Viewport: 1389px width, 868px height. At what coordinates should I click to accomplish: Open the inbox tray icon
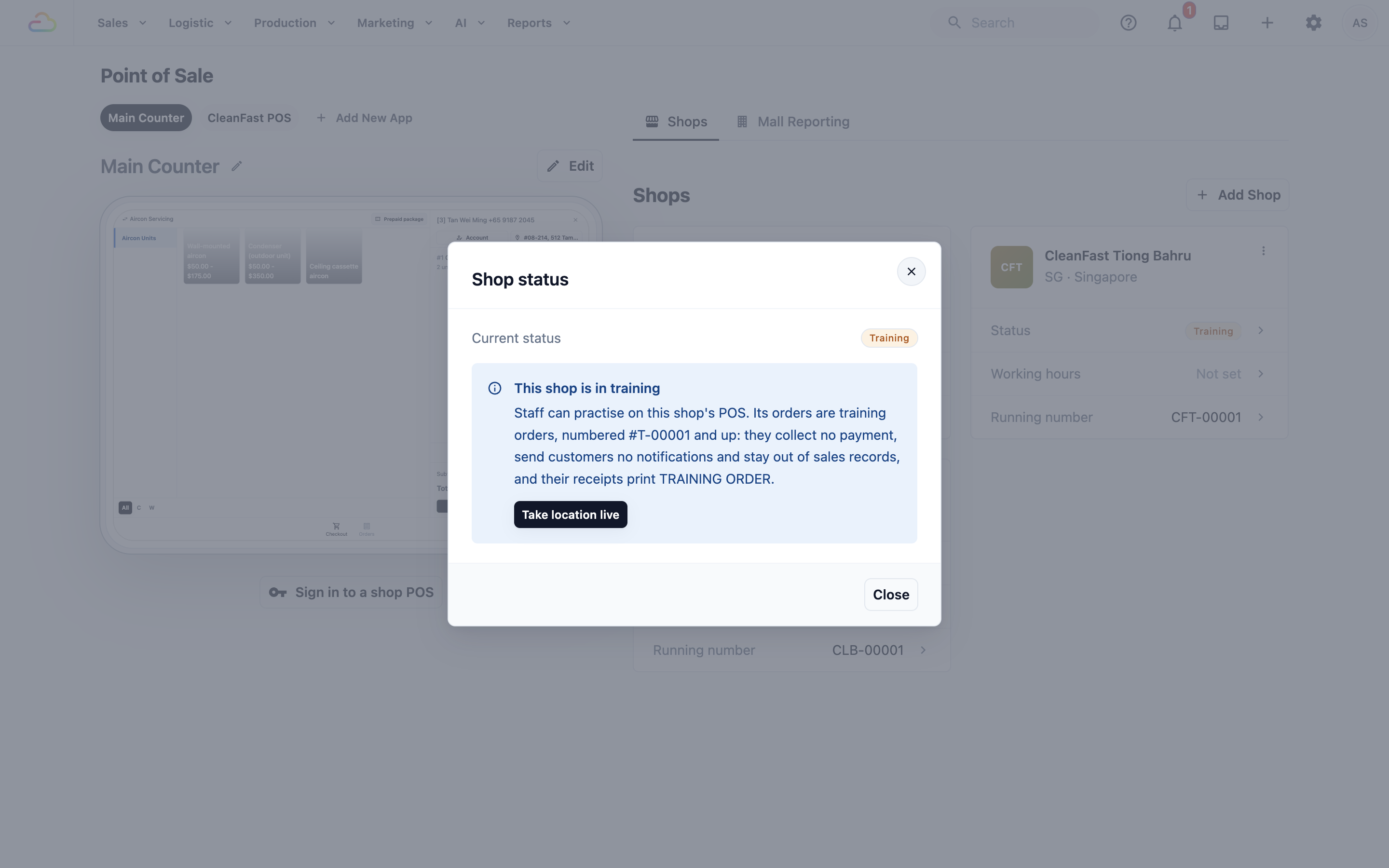[1221, 23]
